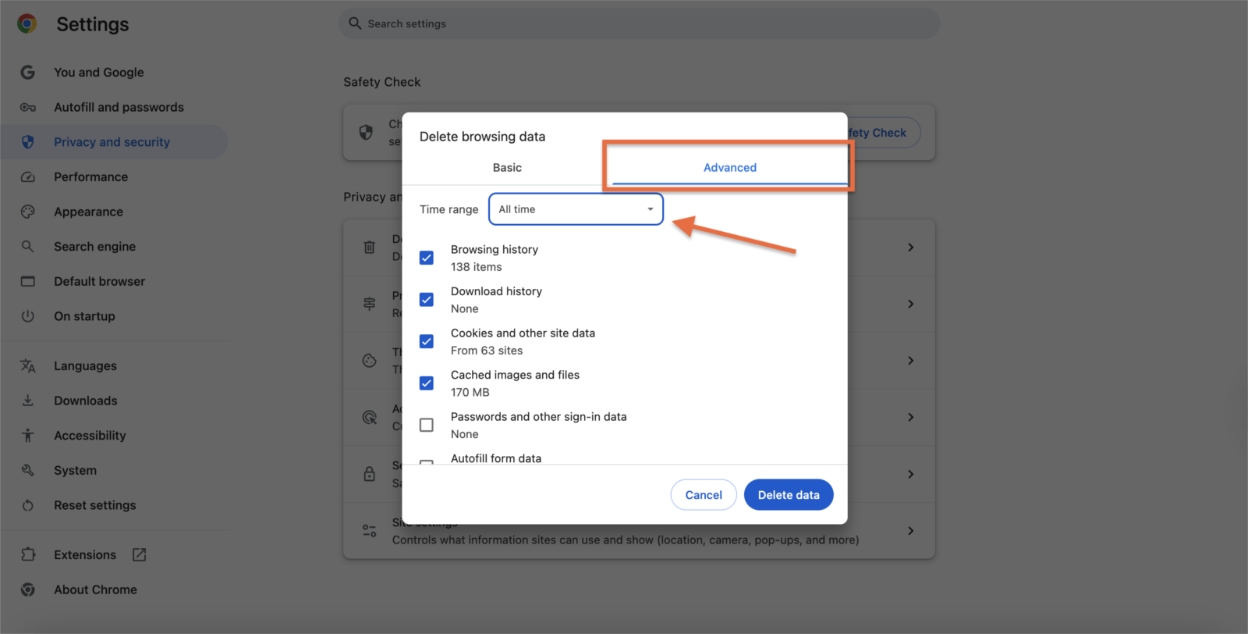Click the speedometer icon for Performance
Image resolution: width=1248 pixels, height=634 pixels.
point(28,177)
